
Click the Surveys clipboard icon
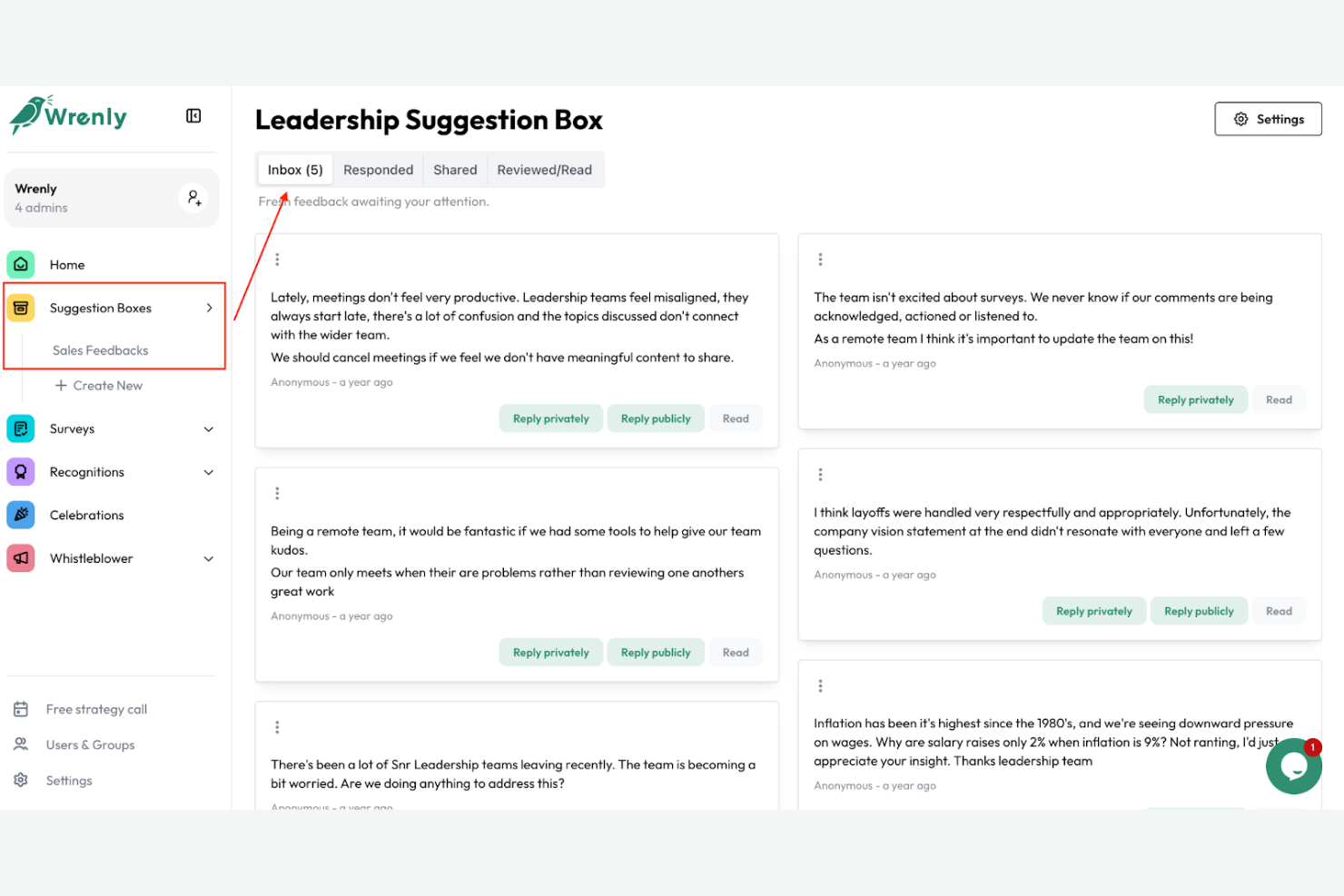(20, 428)
